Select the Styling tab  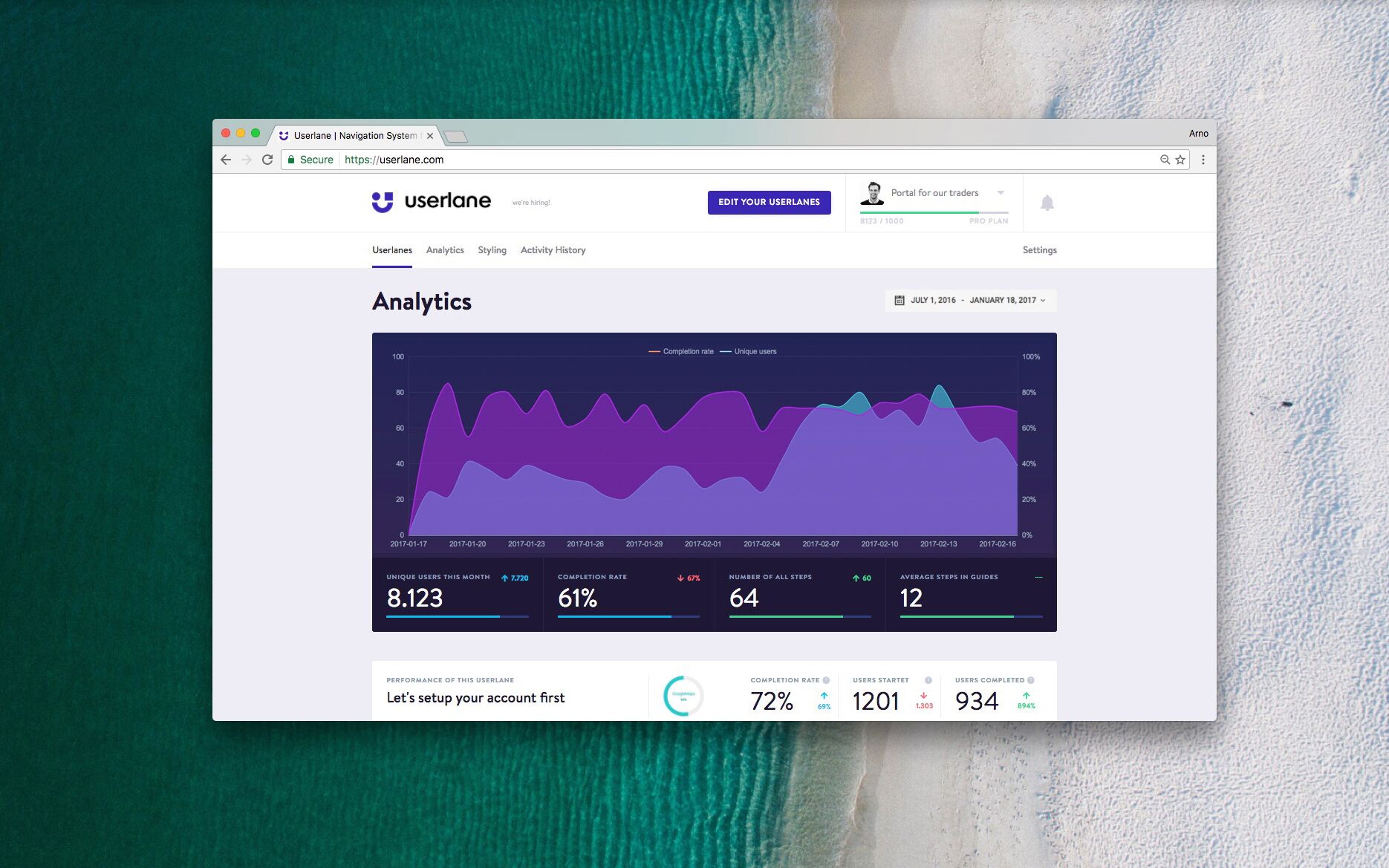point(492,250)
